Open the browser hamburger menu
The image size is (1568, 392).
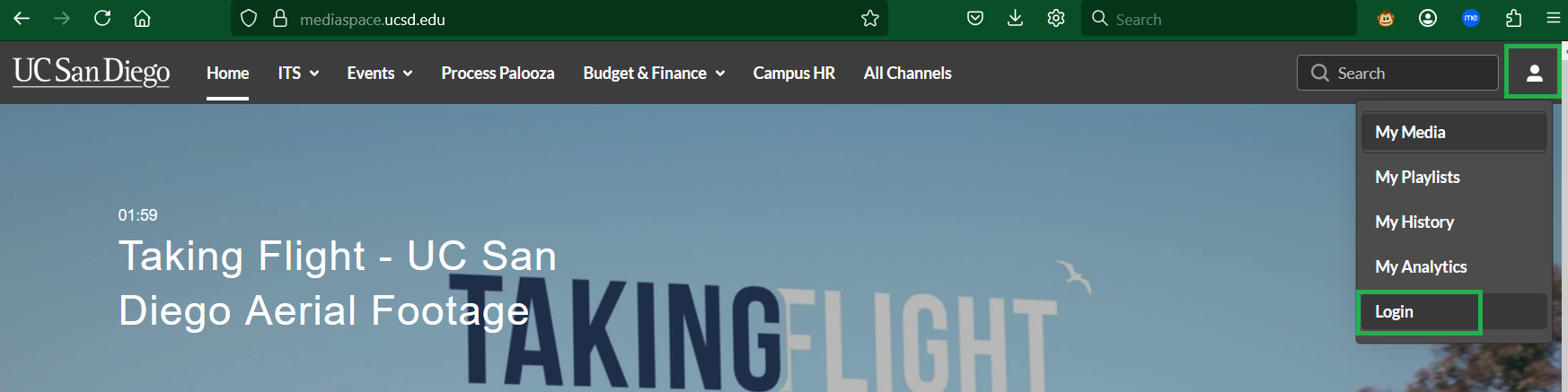pyautogui.click(x=1554, y=19)
